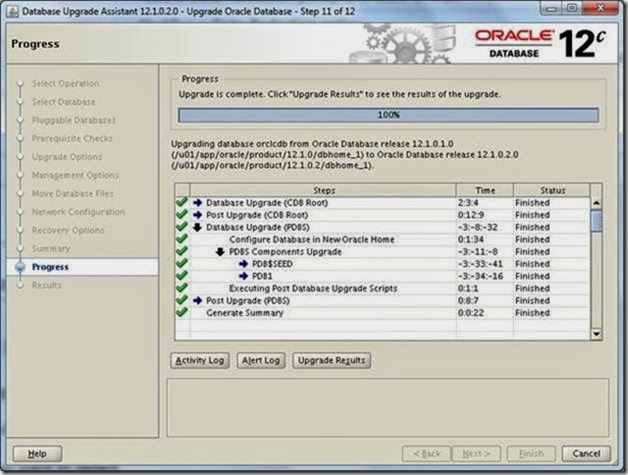628x475 pixels.
Task: Minimize the Database Upgrade Assistant window
Action: (551, 8)
